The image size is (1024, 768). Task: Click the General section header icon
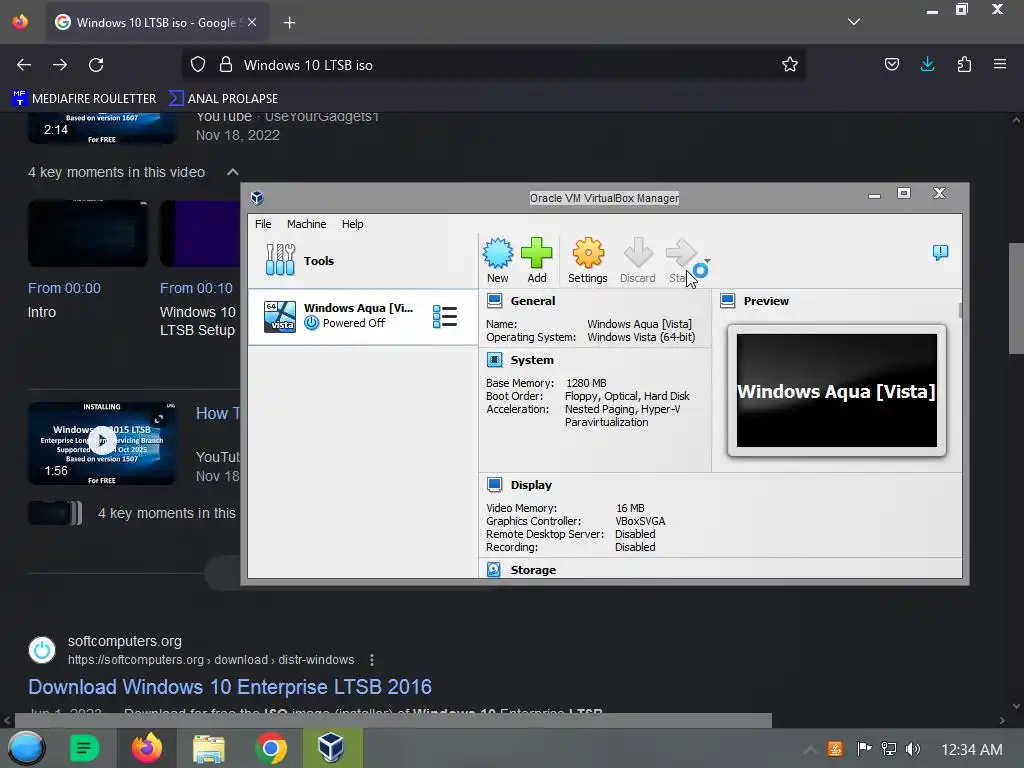pos(494,301)
